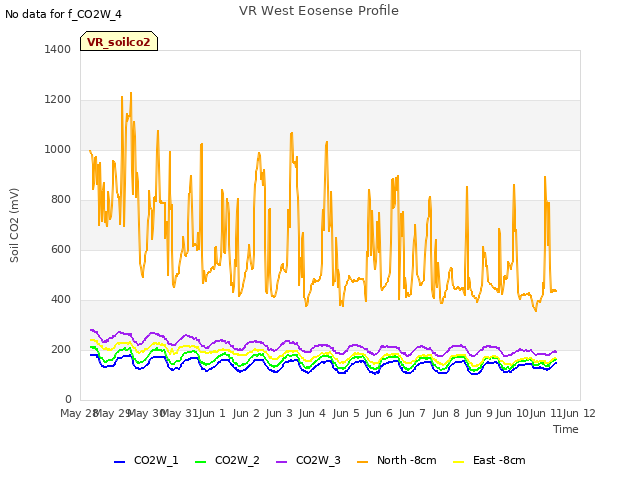Click the yellow East -8cm legend swatch
The height and width of the screenshot is (480, 640).
[459, 462]
